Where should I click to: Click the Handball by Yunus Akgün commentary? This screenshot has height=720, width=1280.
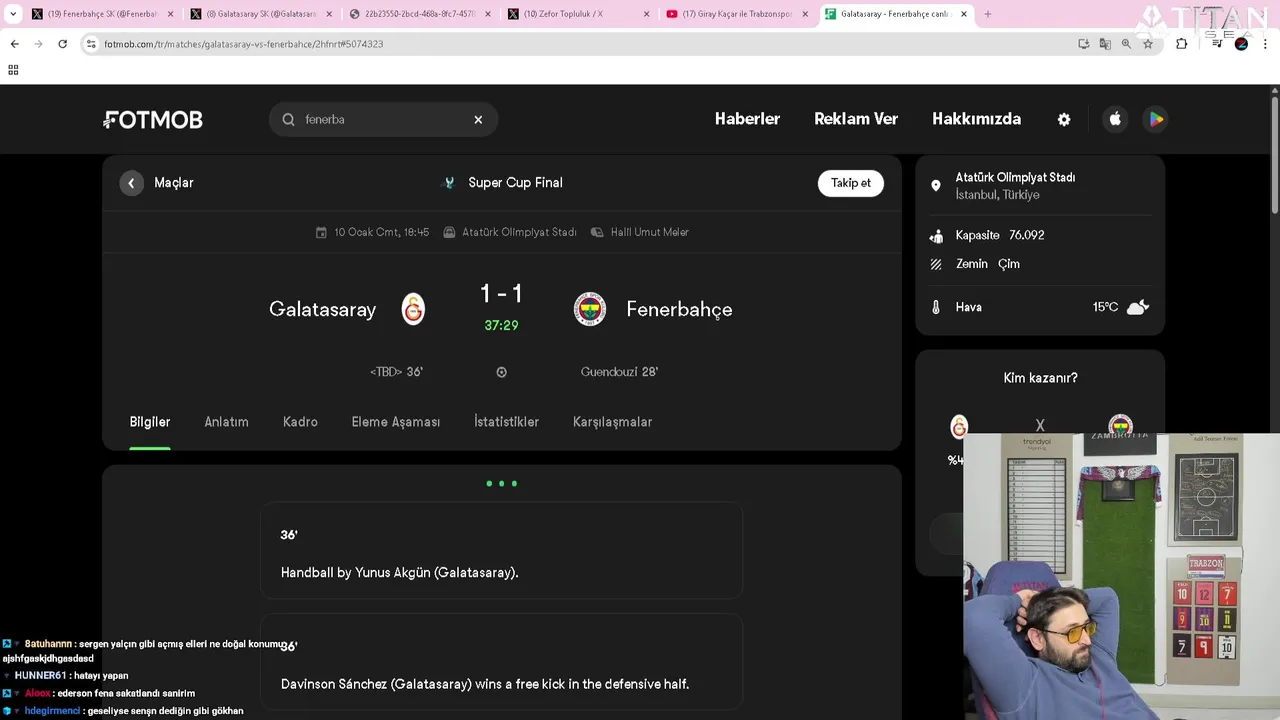pyautogui.click(x=399, y=573)
